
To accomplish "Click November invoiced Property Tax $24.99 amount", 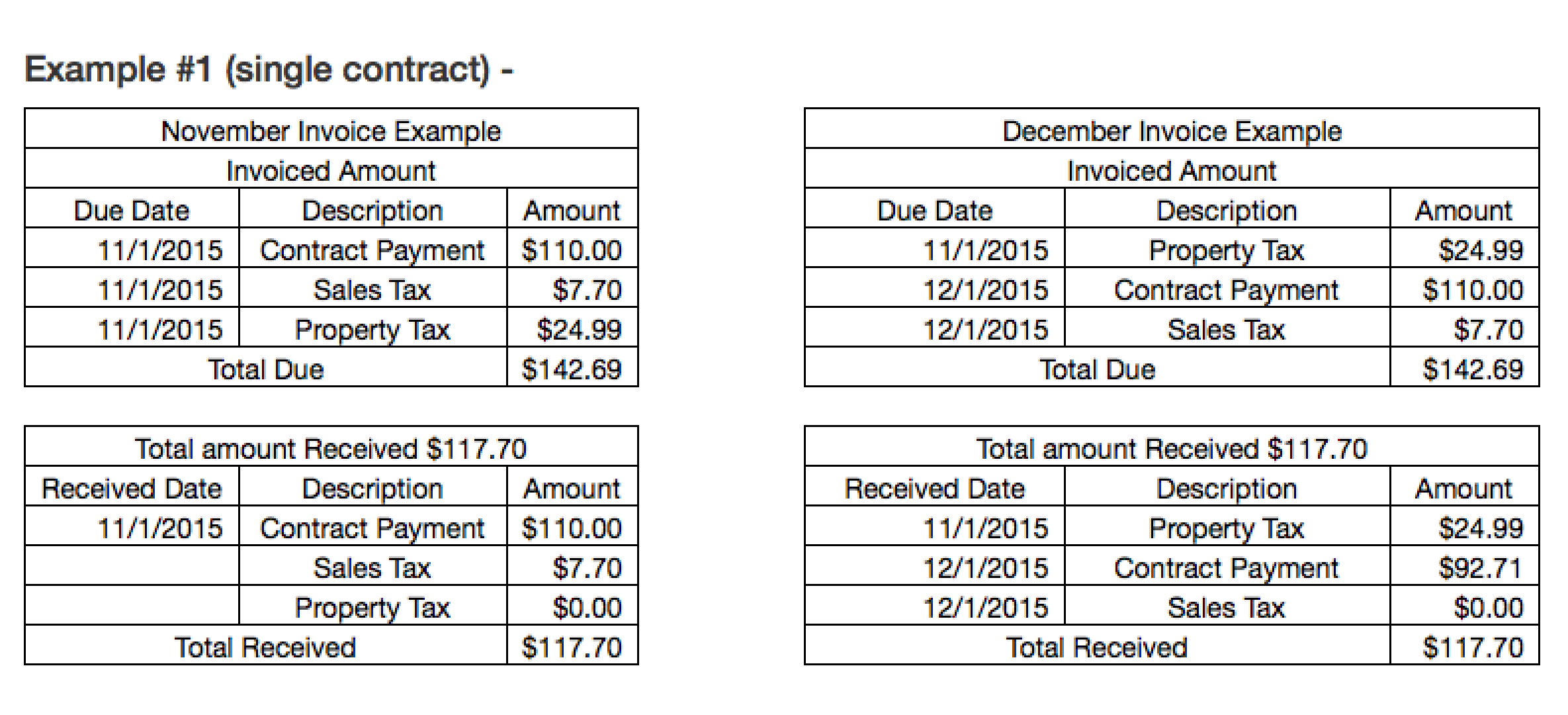I will tap(572, 329).
